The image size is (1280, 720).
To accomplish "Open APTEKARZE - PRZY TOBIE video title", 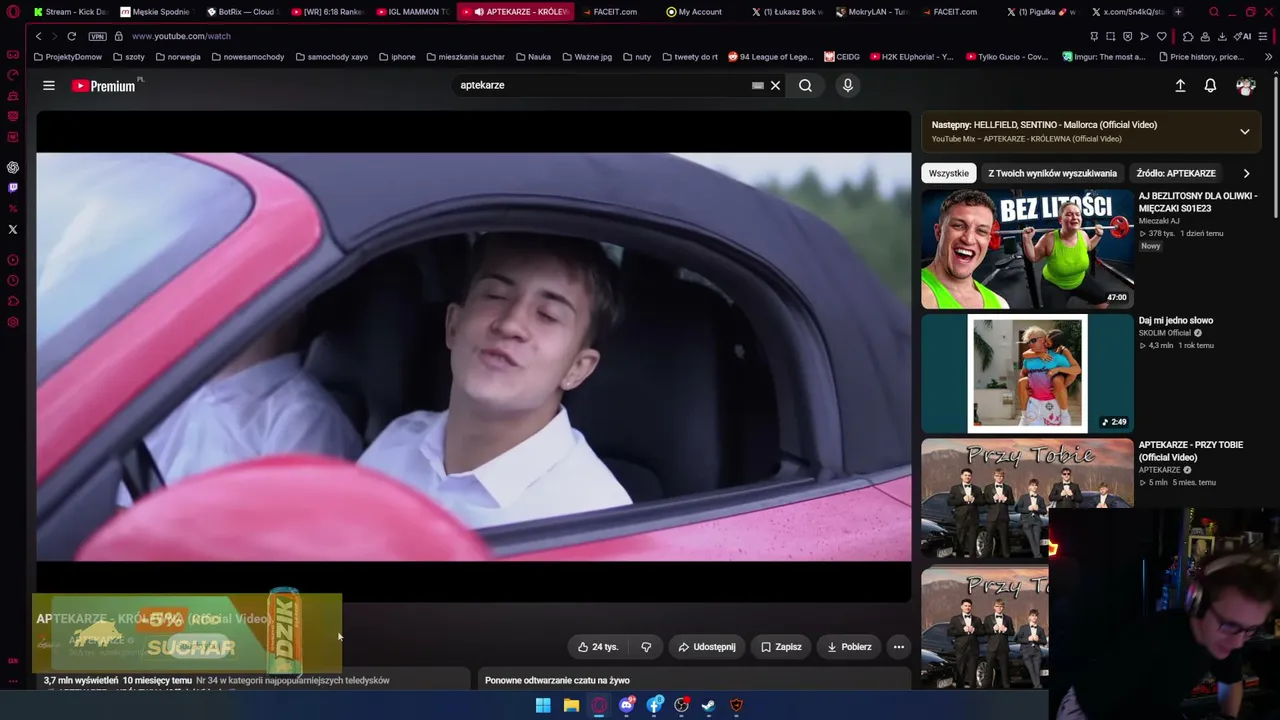I will point(1190,451).
